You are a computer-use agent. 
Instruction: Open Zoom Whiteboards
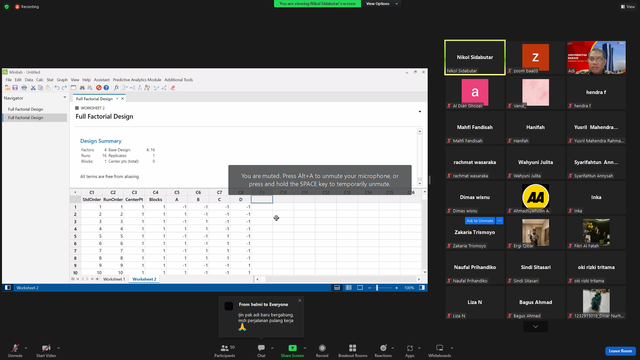tap(439, 350)
